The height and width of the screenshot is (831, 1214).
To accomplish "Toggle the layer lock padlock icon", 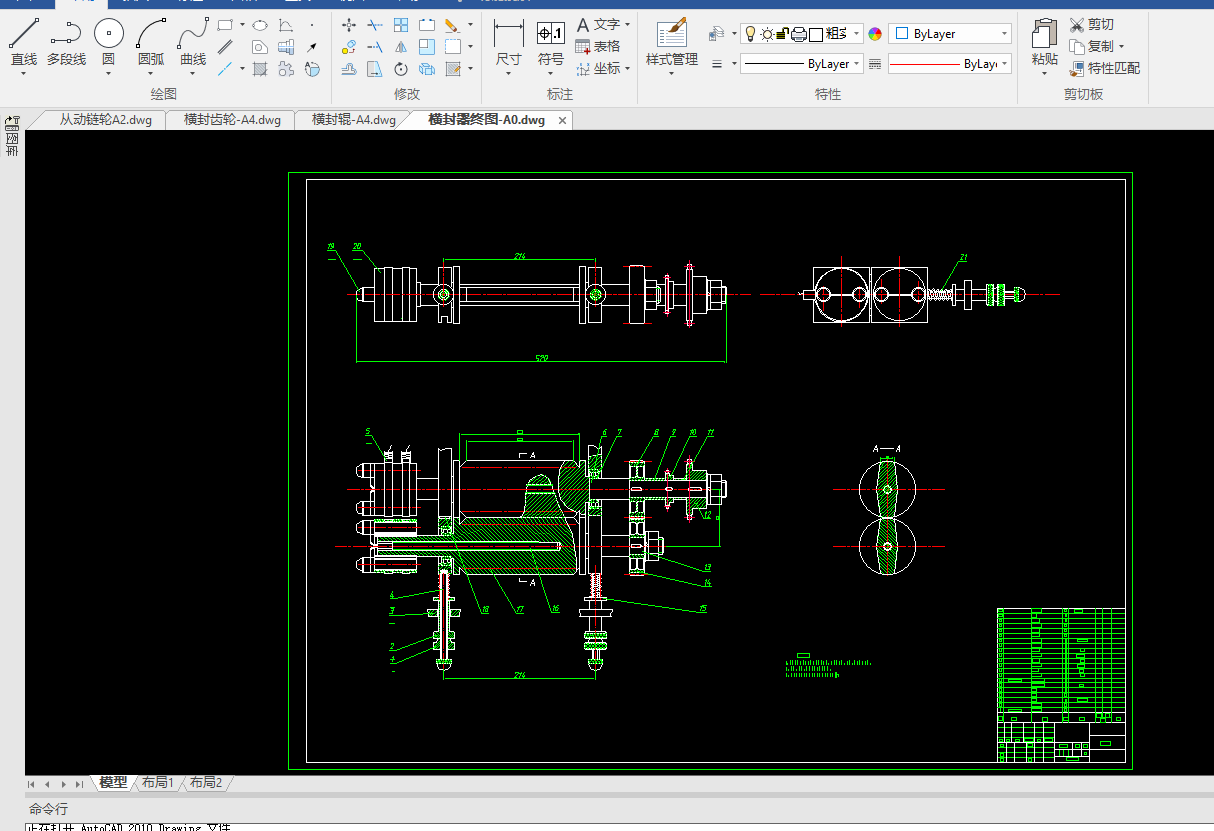I will (783, 34).
